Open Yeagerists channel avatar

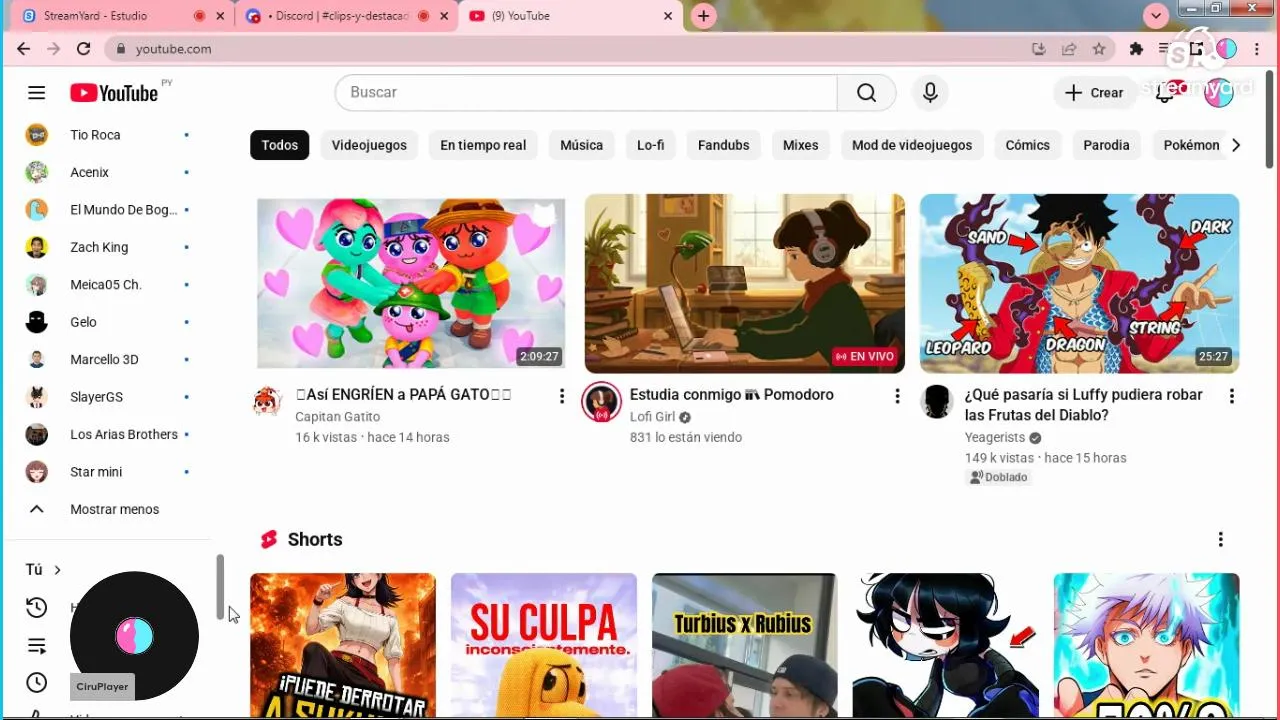pos(937,402)
